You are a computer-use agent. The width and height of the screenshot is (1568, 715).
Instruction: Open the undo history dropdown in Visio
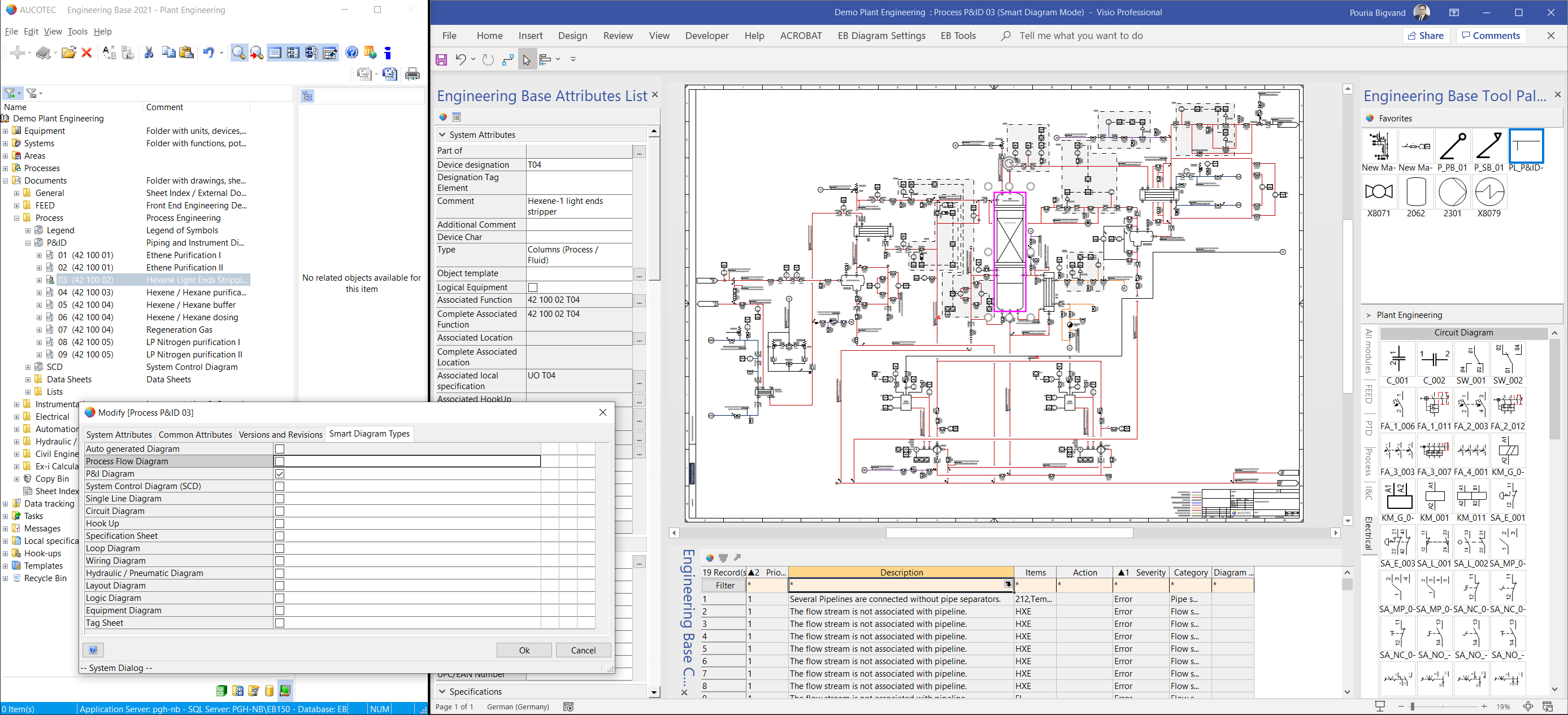coord(473,59)
